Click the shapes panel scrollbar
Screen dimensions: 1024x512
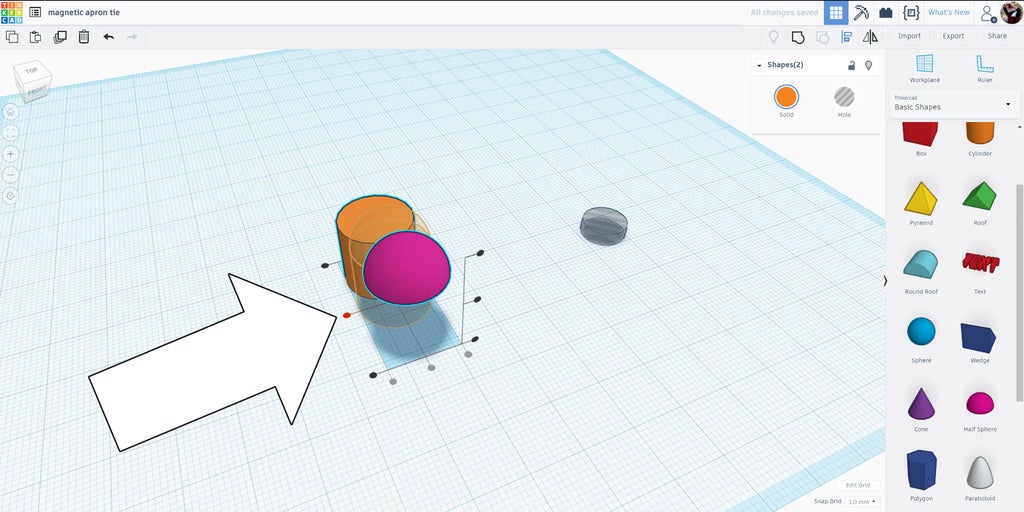(x=1021, y=294)
